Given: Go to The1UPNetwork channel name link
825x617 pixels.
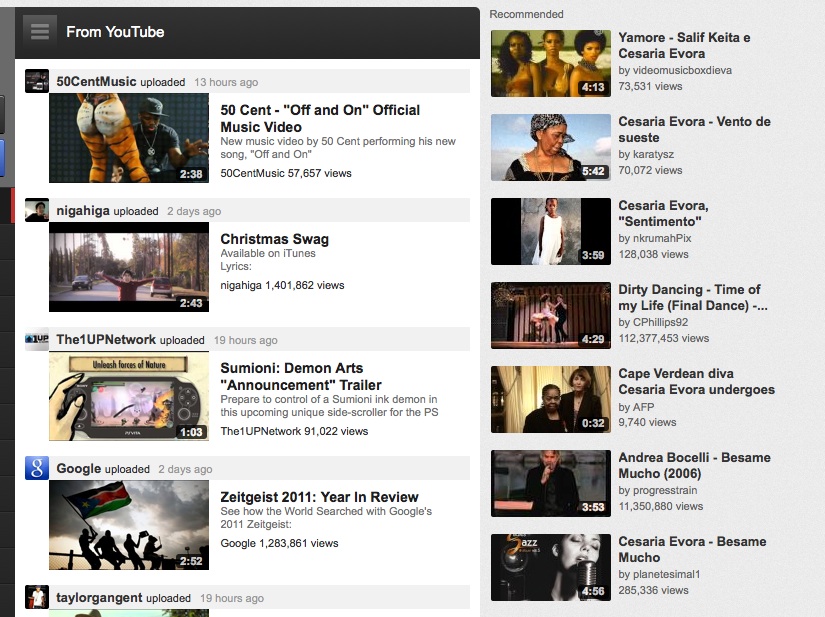Looking at the screenshot, I should (x=106, y=340).
